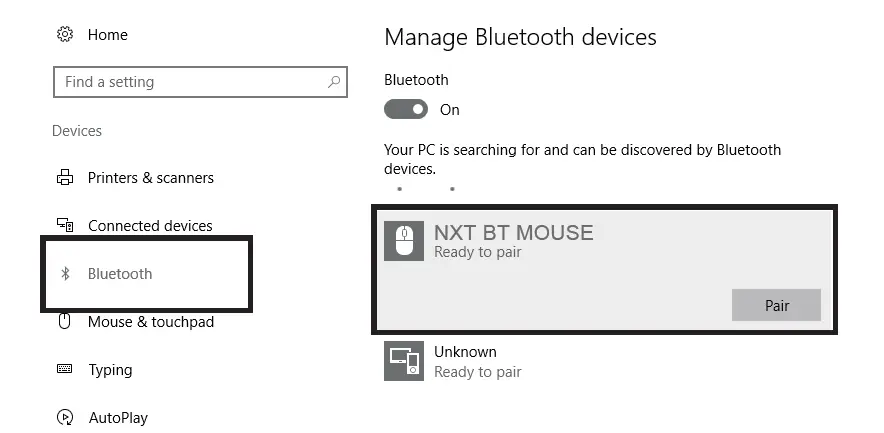The height and width of the screenshot is (433, 884).
Task: Open the Bluetooth settings page
Action: 120,274
